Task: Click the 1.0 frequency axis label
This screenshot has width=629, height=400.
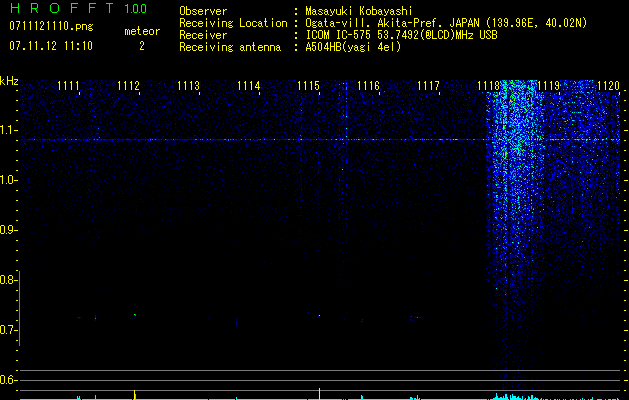Action: [x=7, y=180]
